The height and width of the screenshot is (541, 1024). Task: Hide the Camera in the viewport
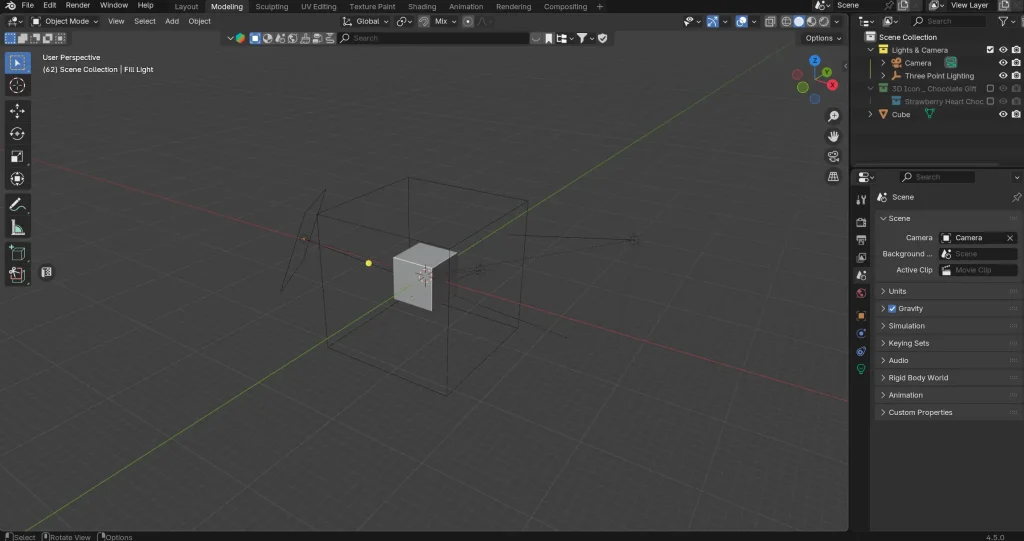pos(1003,63)
